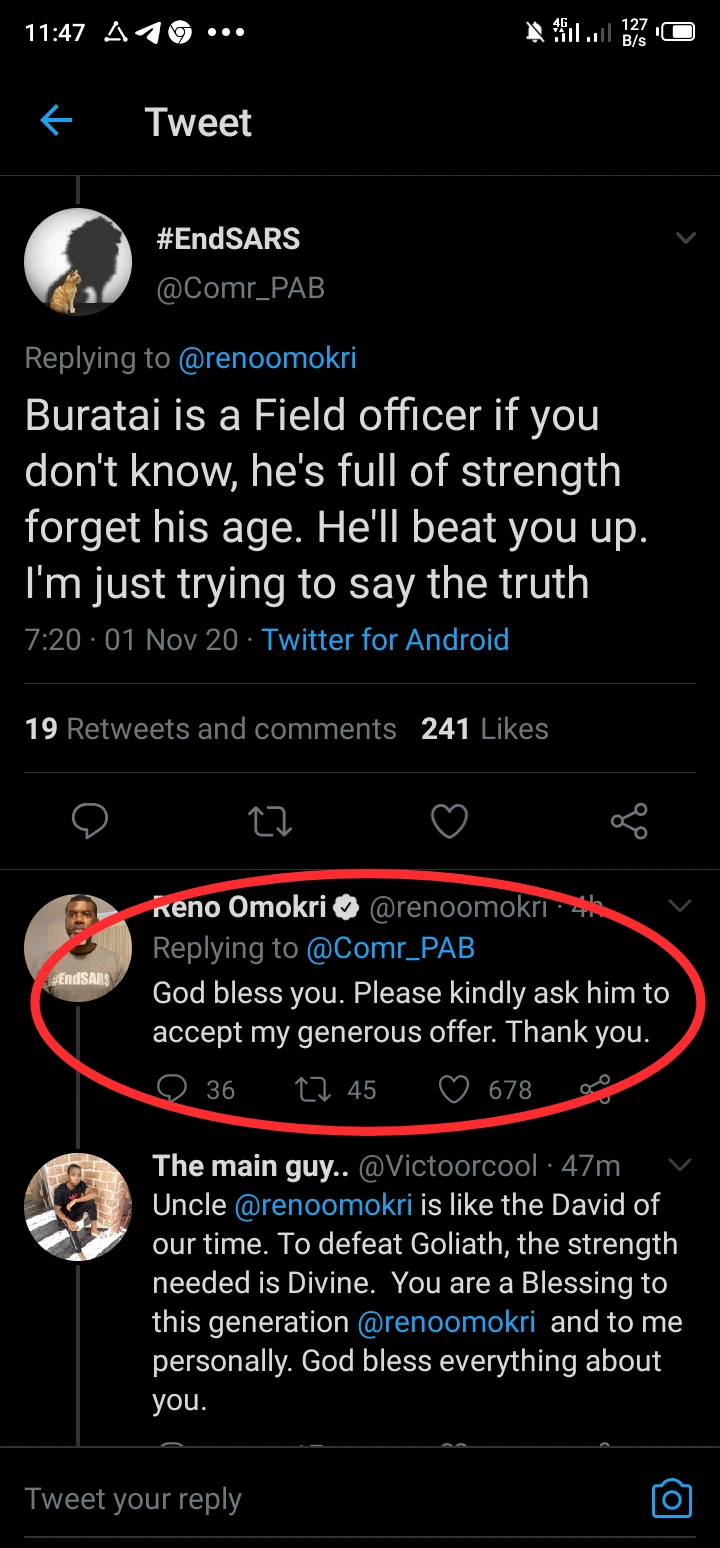
Task: Expand options for The main guy's reply
Action: coord(680,1165)
